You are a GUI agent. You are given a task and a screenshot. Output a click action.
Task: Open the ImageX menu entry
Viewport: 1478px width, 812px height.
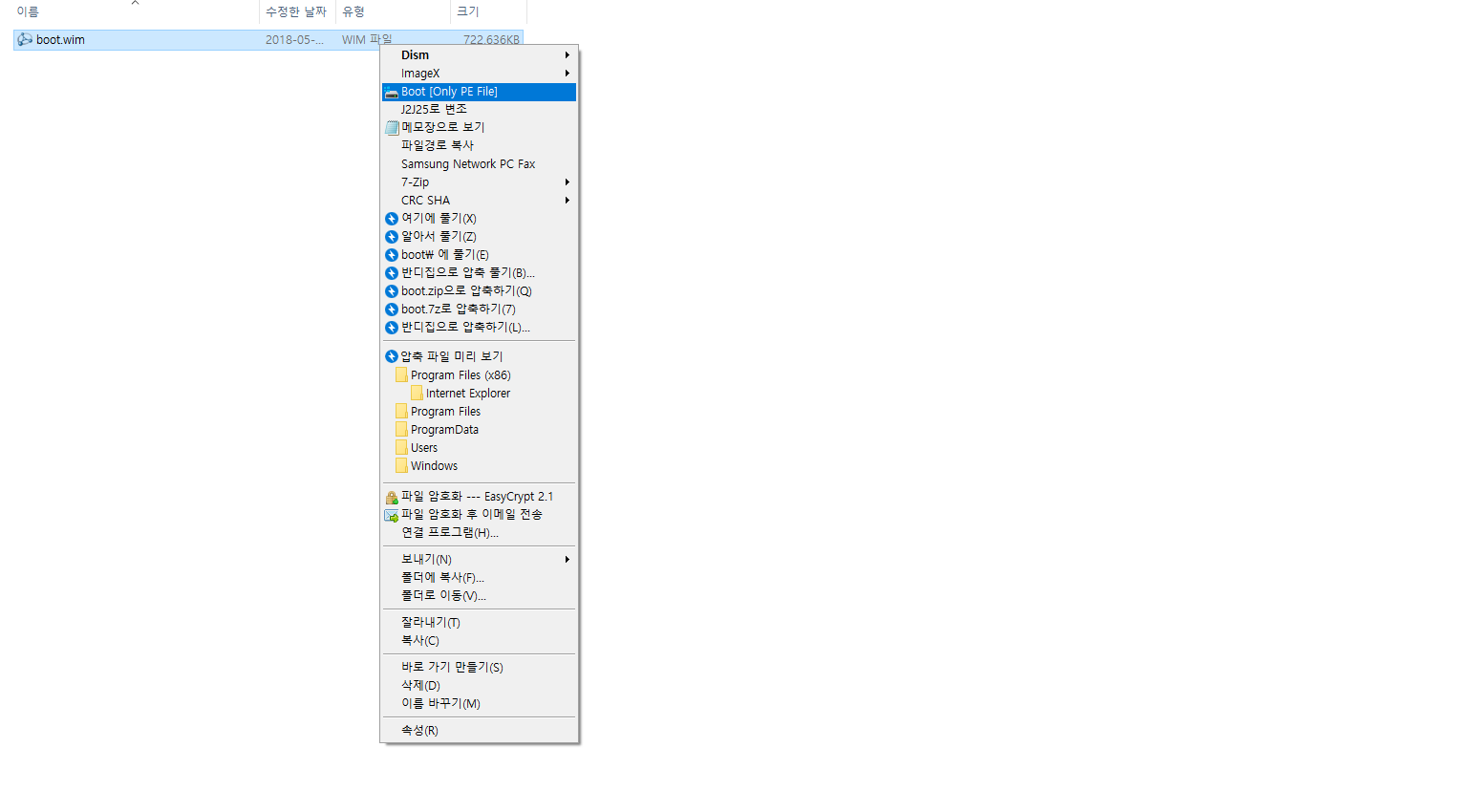[479, 74]
